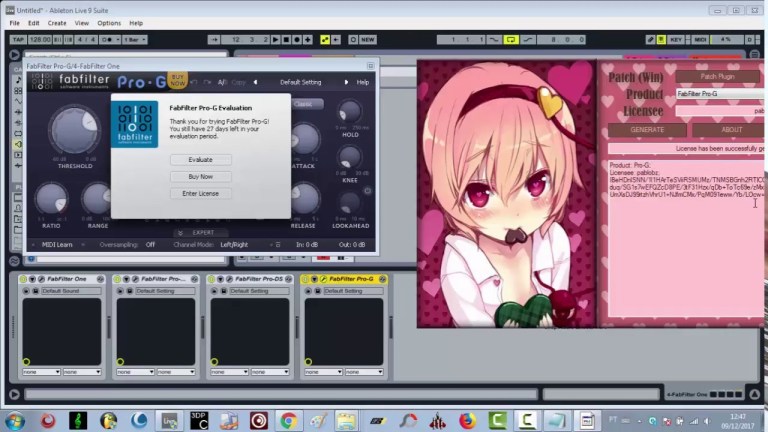The height and width of the screenshot is (432, 768).
Task: Toggle the KEY map mode switch
Action: (676, 40)
